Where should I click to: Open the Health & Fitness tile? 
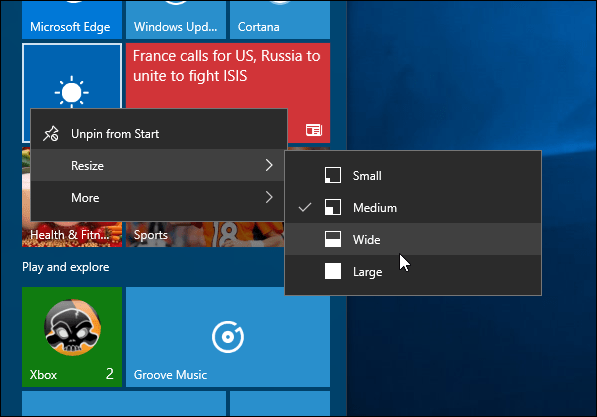point(72,234)
